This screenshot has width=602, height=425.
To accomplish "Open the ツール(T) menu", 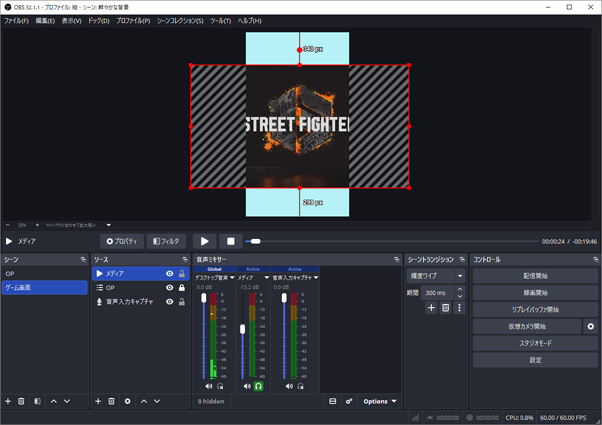I will click(x=220, y=20).
